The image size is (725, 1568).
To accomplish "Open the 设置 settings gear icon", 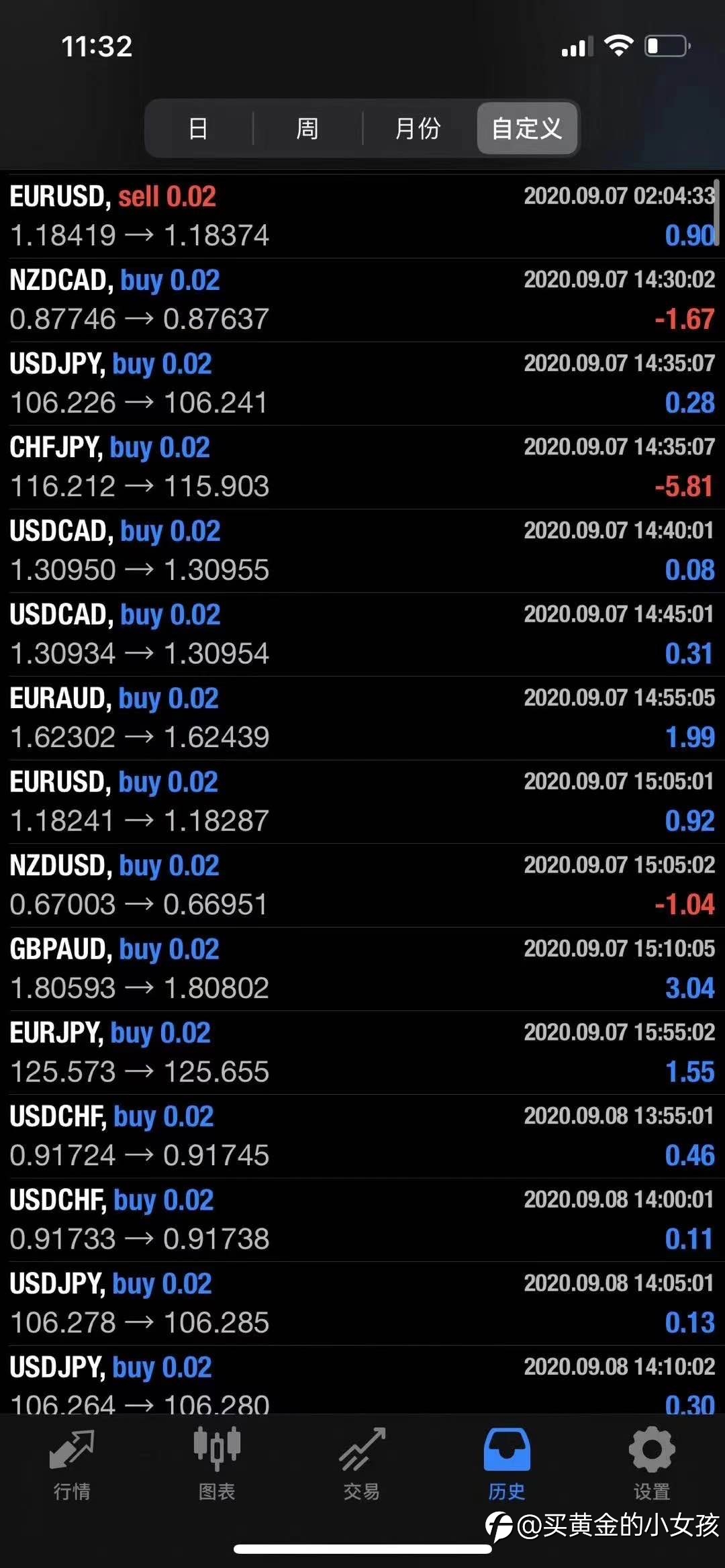I will click(652, 1449).
